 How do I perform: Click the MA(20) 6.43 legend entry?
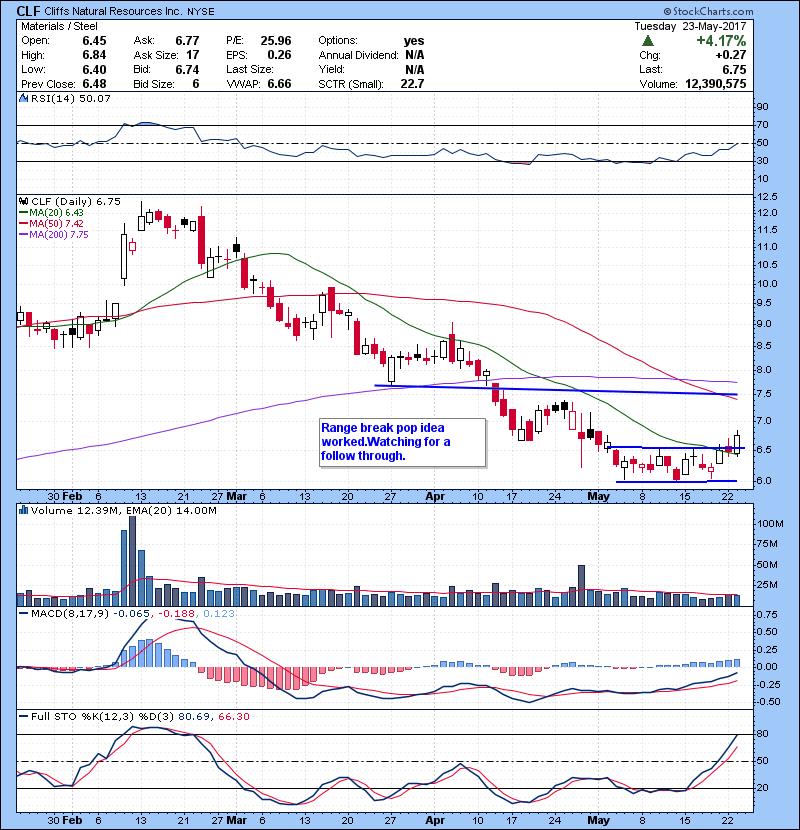[x=51, y=213]
